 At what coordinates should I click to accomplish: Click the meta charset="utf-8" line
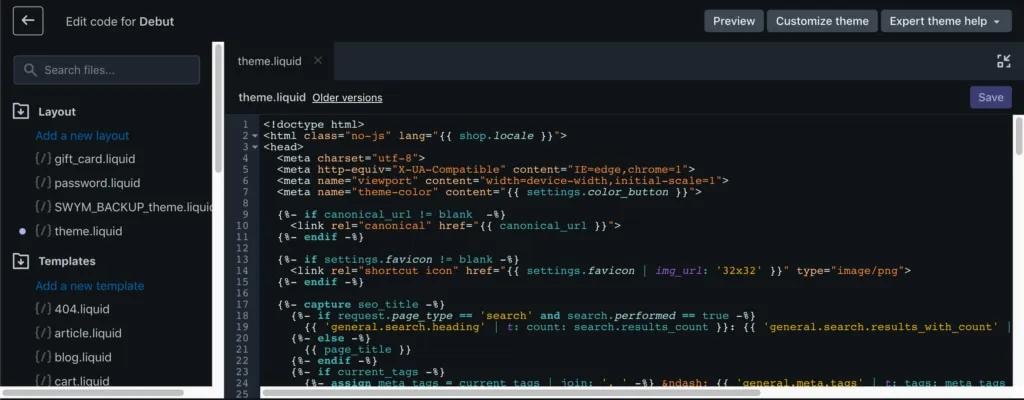(x=351, y=158)
